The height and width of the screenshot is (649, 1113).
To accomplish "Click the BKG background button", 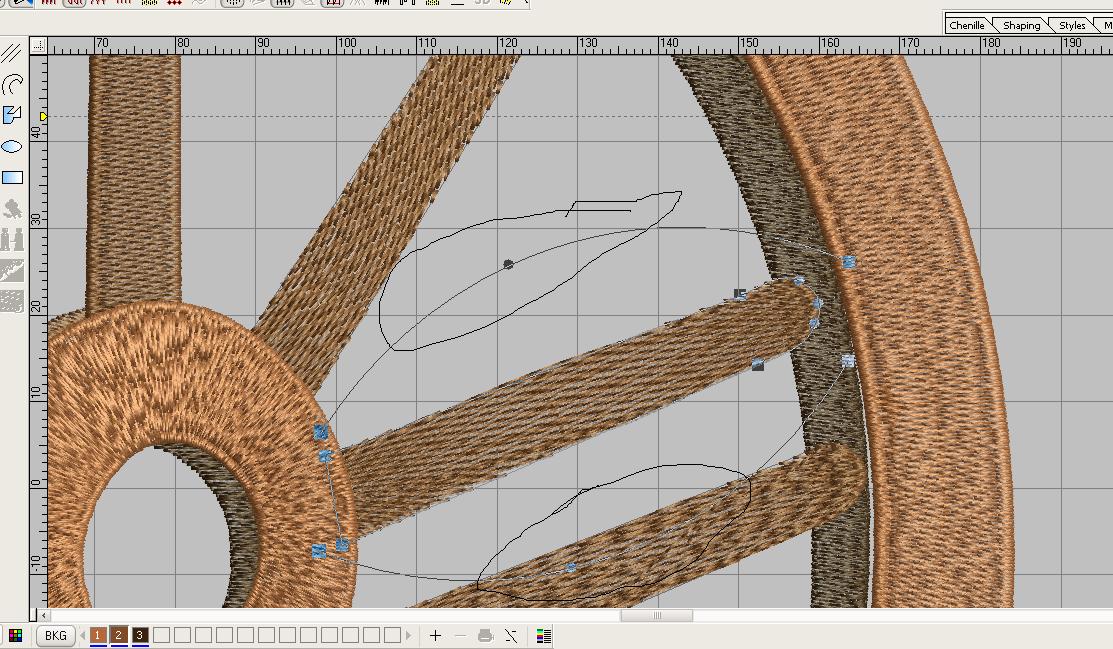I will point(56,635).
